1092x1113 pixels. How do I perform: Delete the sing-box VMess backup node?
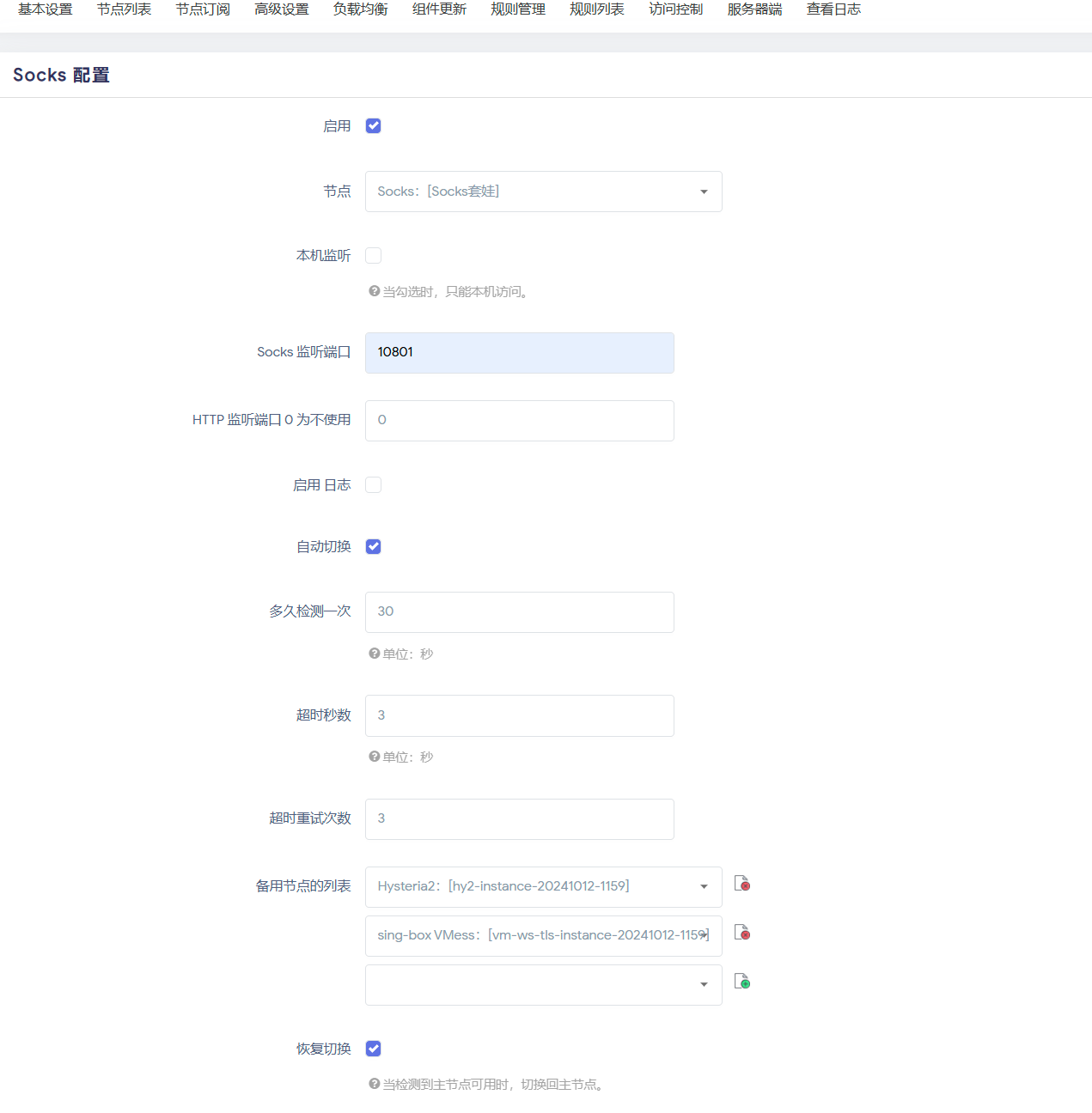pos(742,933)
